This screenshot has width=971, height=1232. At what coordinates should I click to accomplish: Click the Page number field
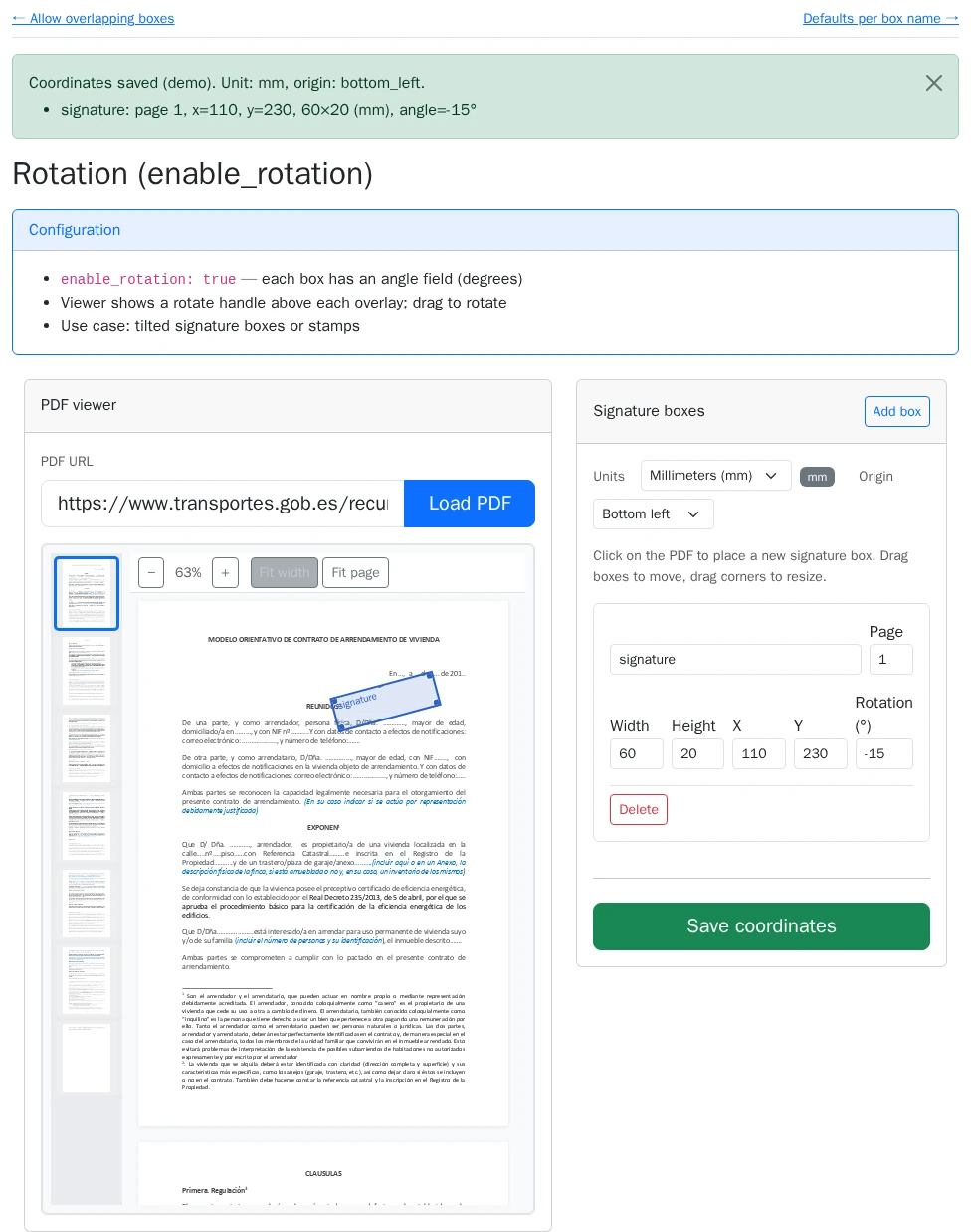(x=891, y=659)
